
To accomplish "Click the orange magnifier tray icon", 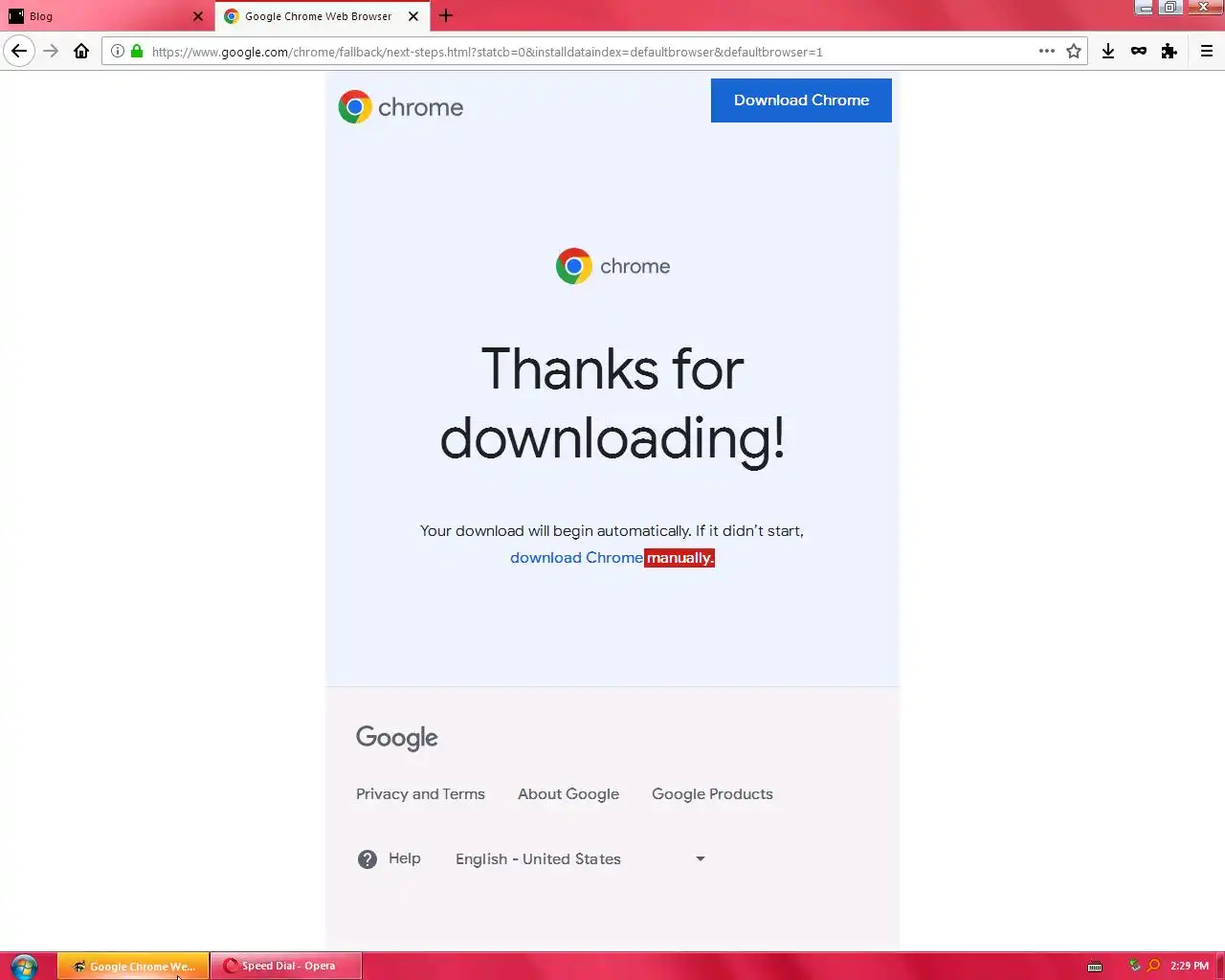I will click(x=1153, y=966).
